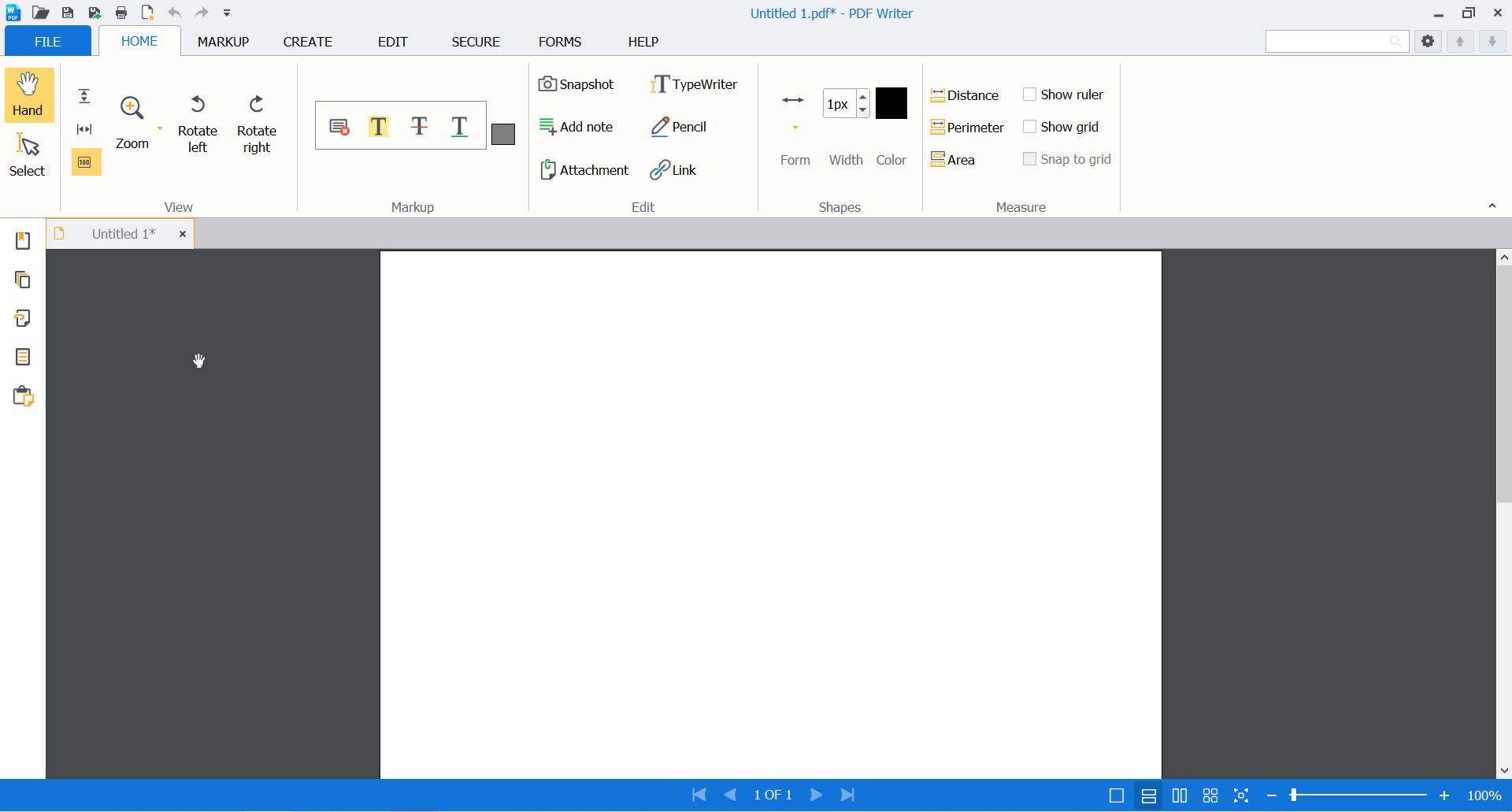Switch to the EDIT tab
This screenshot has height=812, width=1512.
pos(393,42)
